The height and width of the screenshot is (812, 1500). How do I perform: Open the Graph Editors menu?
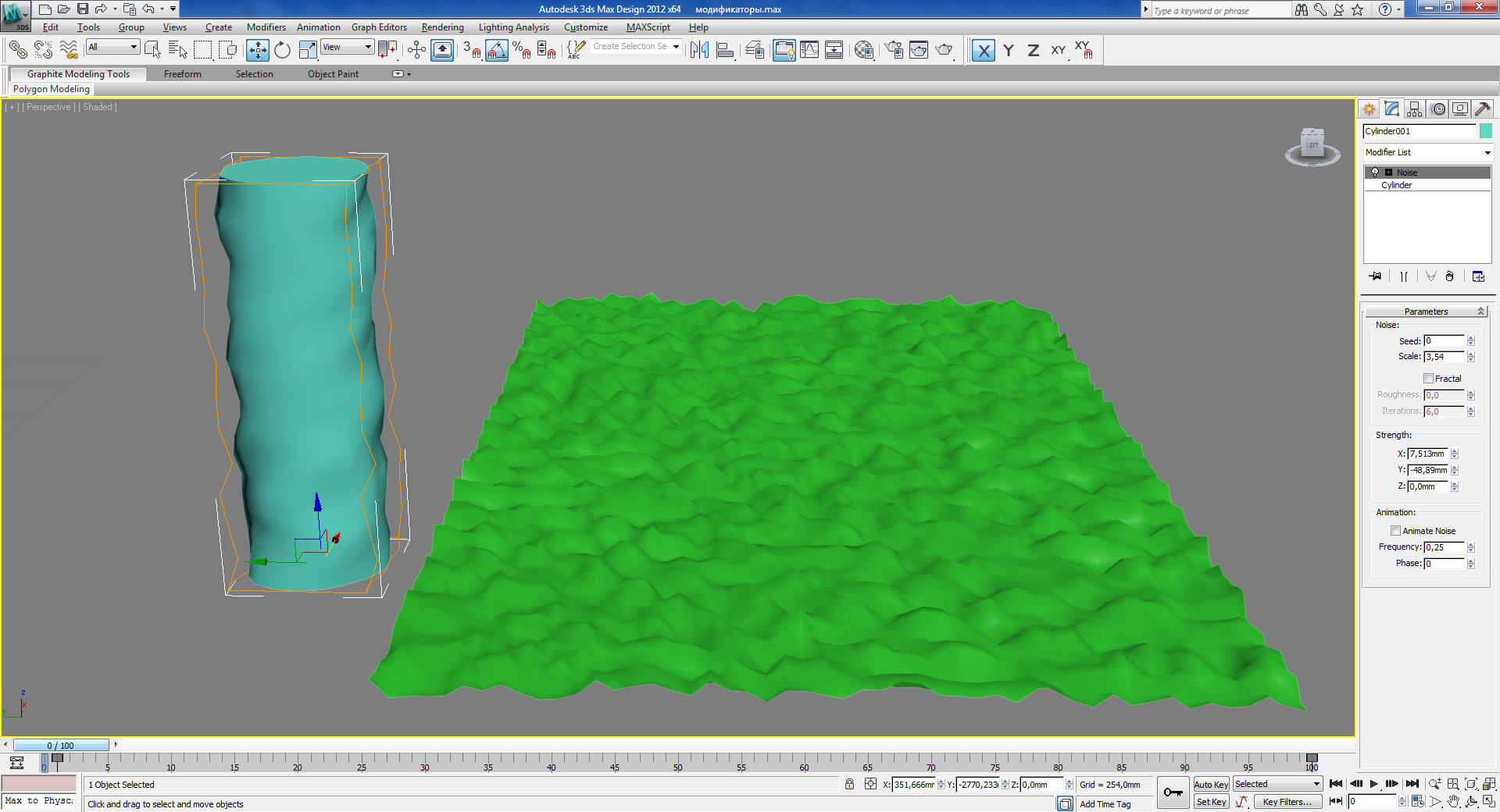tap(379, 27)
